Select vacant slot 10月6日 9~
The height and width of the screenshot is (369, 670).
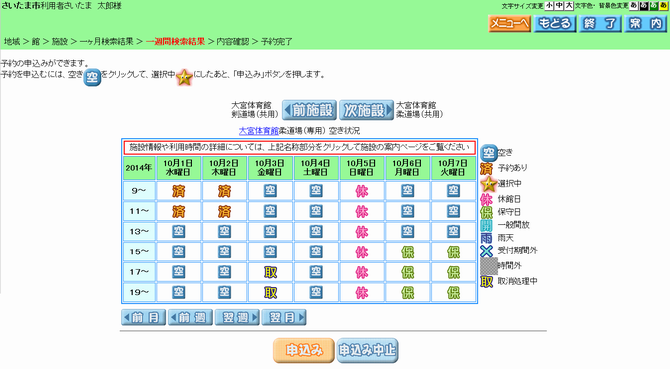click(x=408, y=190)
